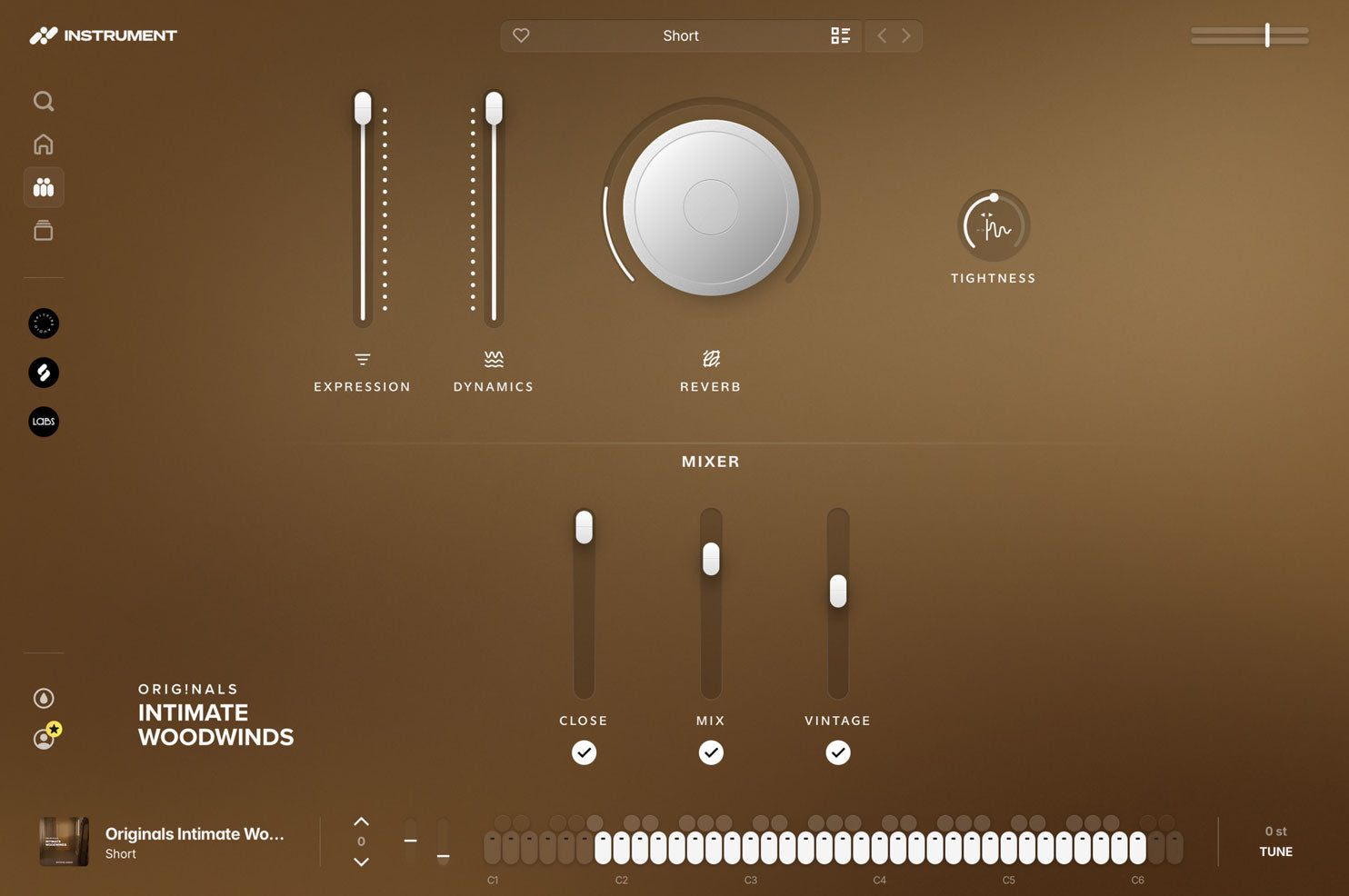The image size is (1349, 896).
Task: Toggle the Close mic checkbox
Action: click(x=584, y=752)
